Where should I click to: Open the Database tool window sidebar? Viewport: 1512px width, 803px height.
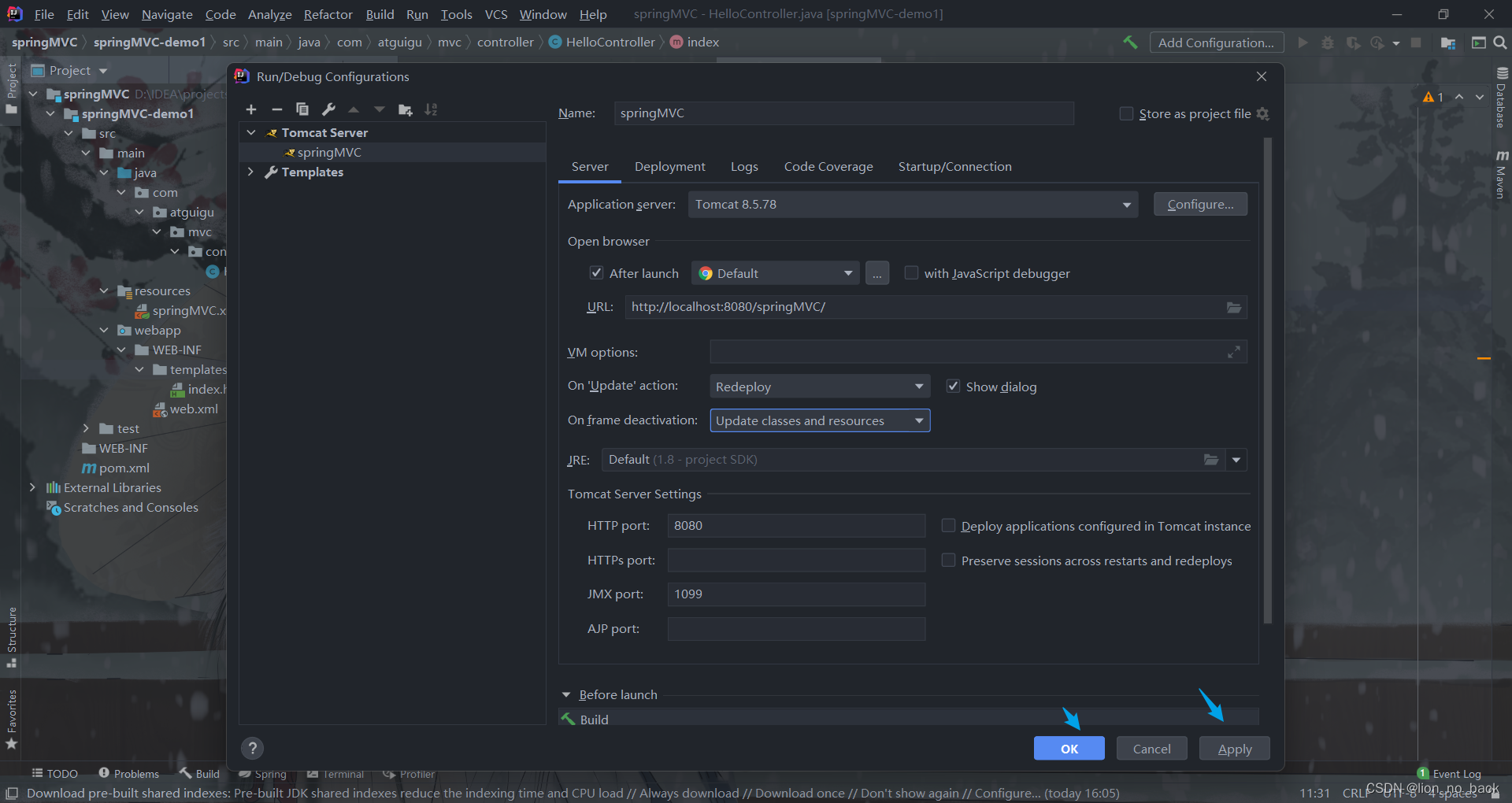[x=1502, y=98]
